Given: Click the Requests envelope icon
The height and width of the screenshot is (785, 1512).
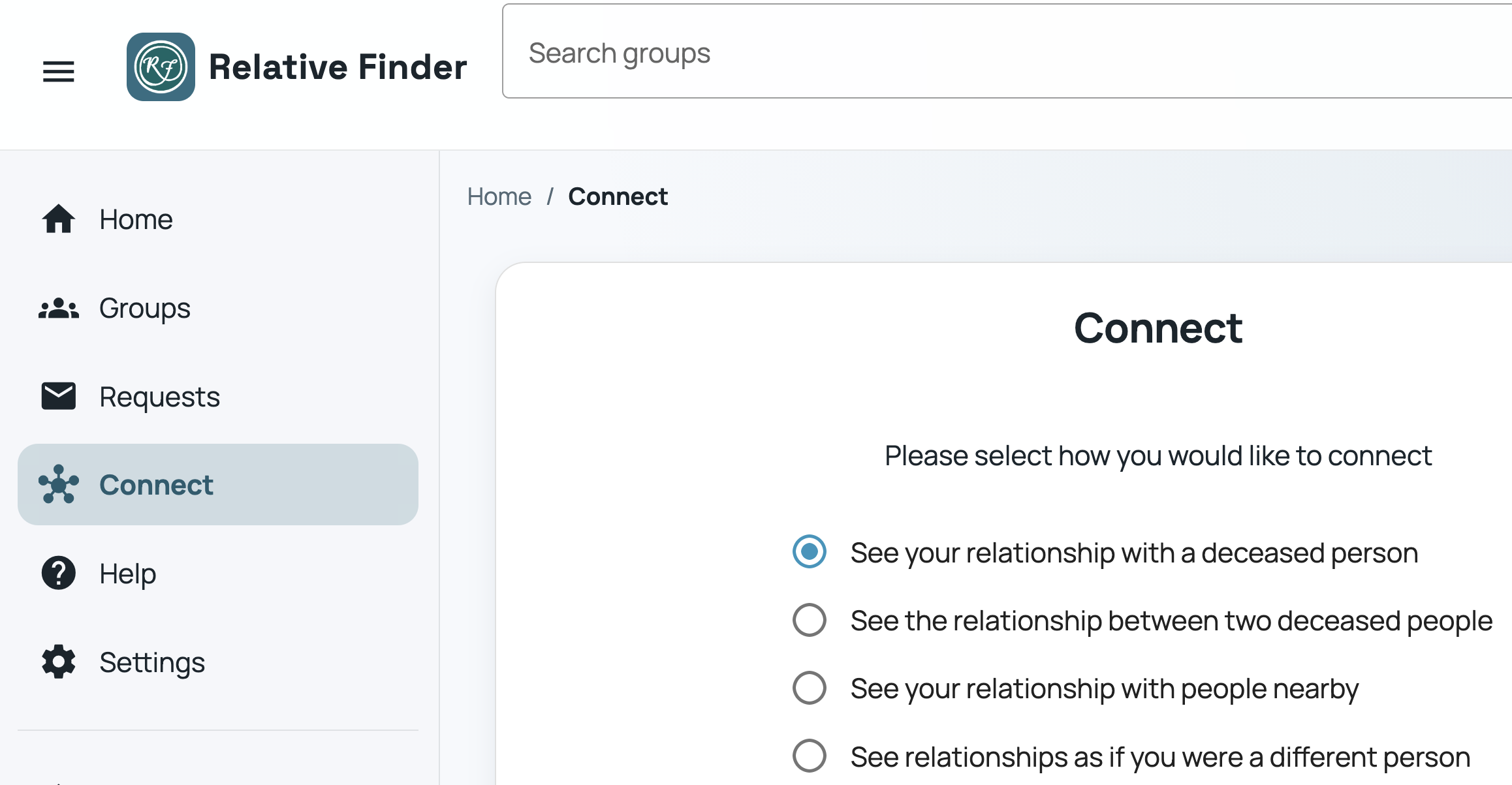Looking at the screenshot, I should pos(59,396).
